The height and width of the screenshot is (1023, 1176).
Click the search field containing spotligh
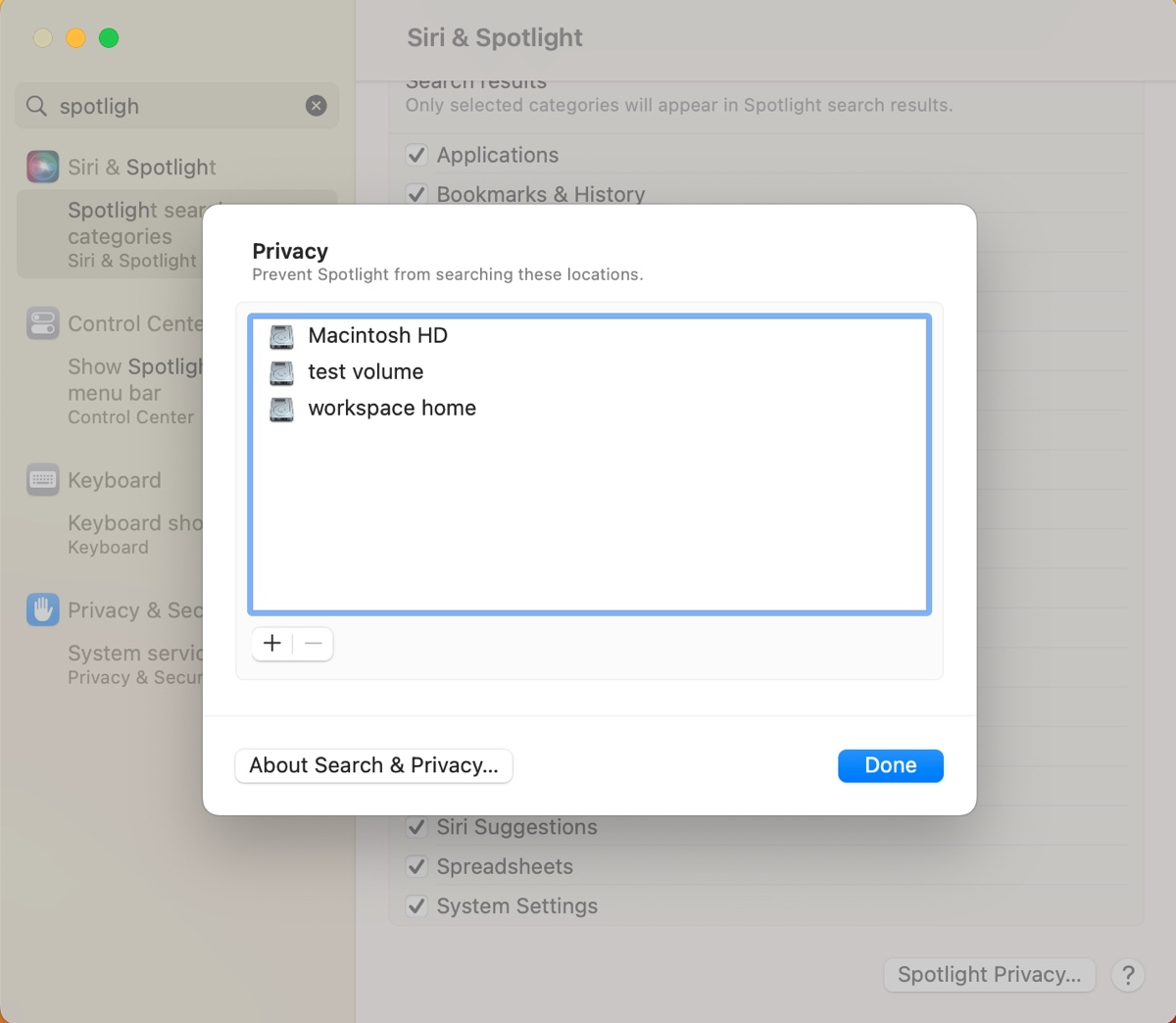pyautogui.click(x=177, y=106)
